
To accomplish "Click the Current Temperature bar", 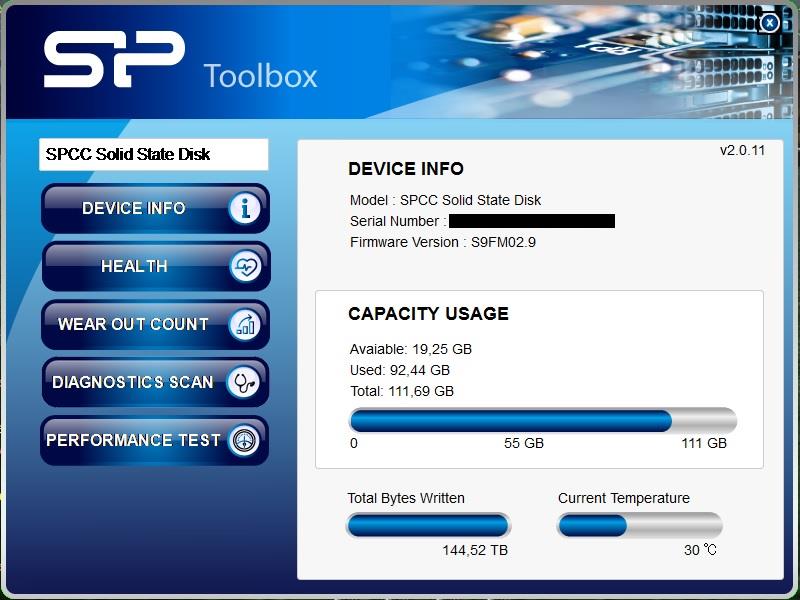I will [x=640, y=525].
